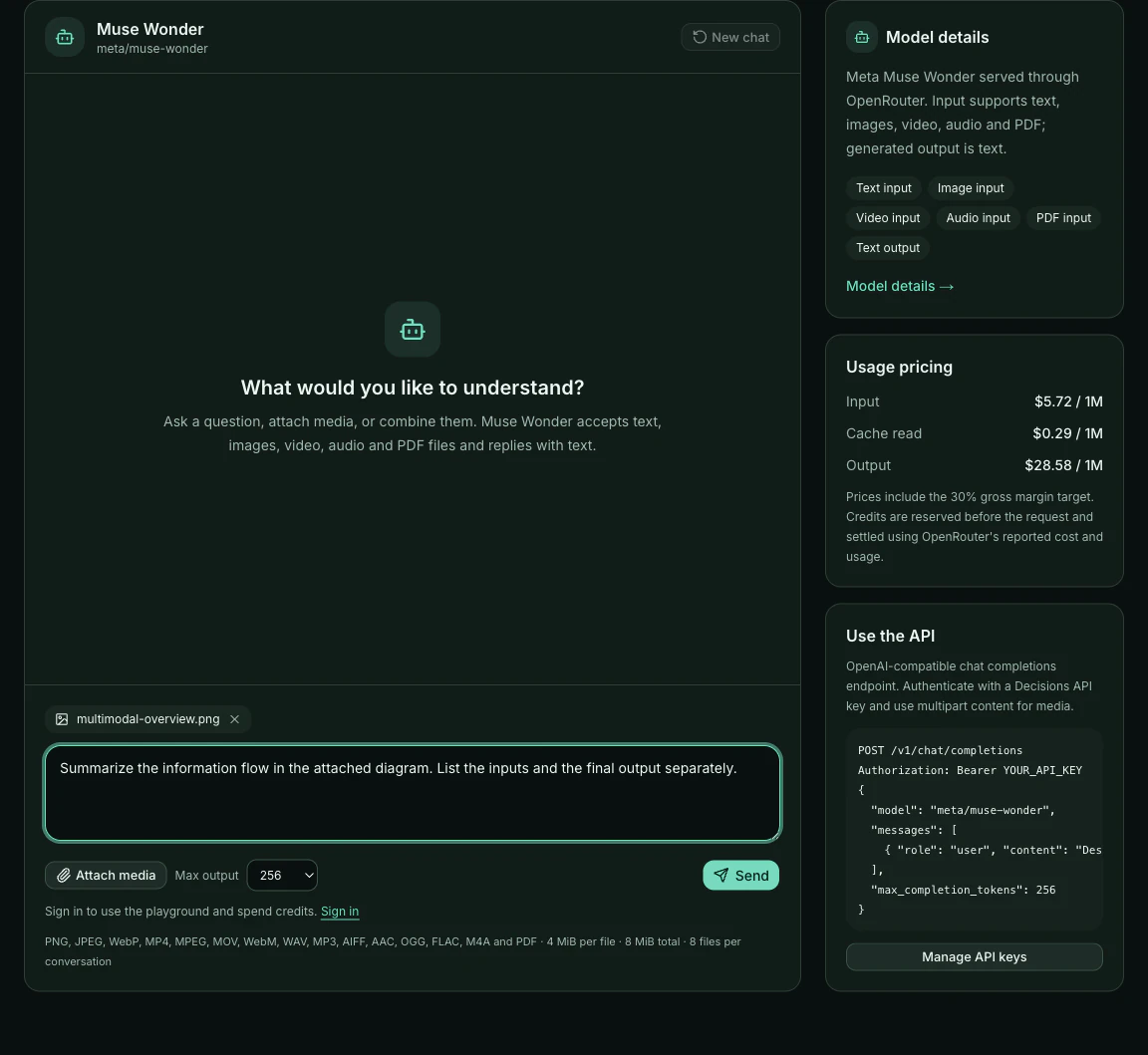Click the POST /v1/chat/completions code line

940,750
